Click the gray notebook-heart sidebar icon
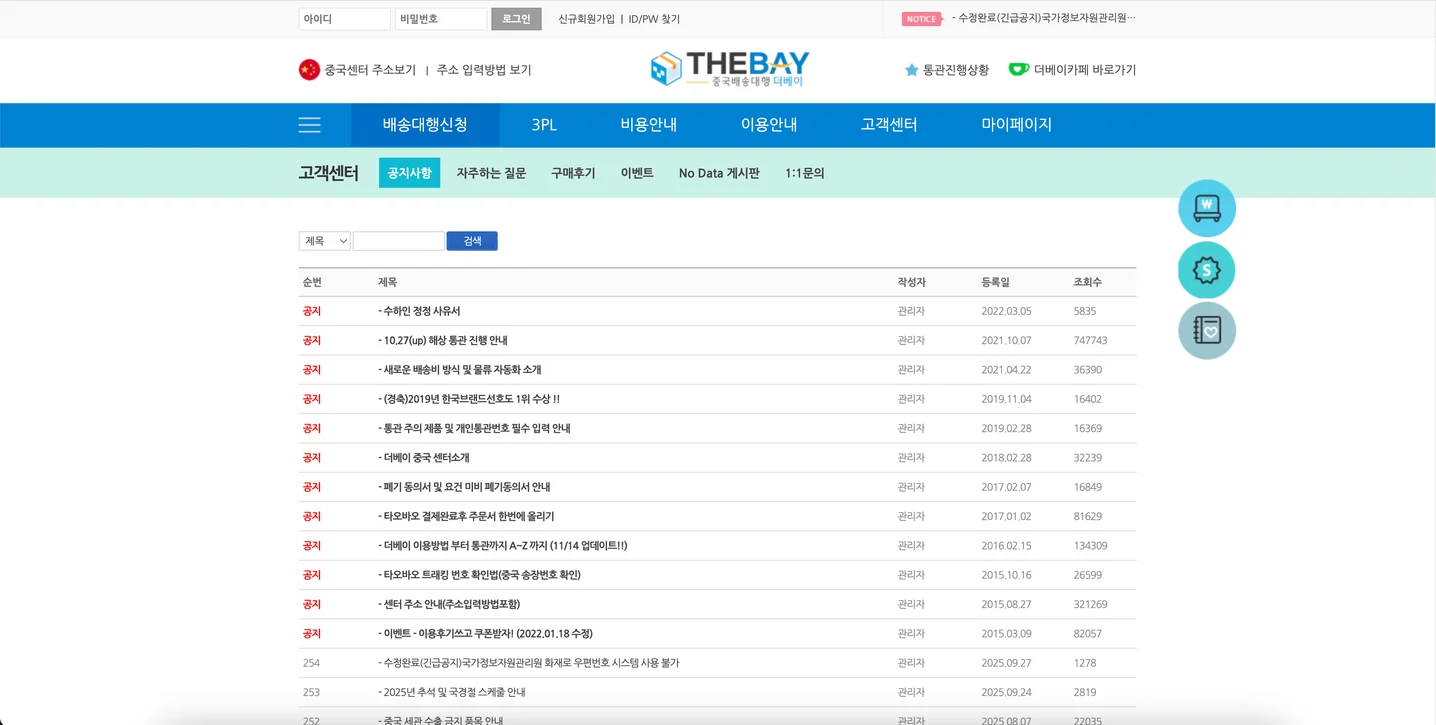Screen dimensions: 1436x725 tap(1206, 330)
